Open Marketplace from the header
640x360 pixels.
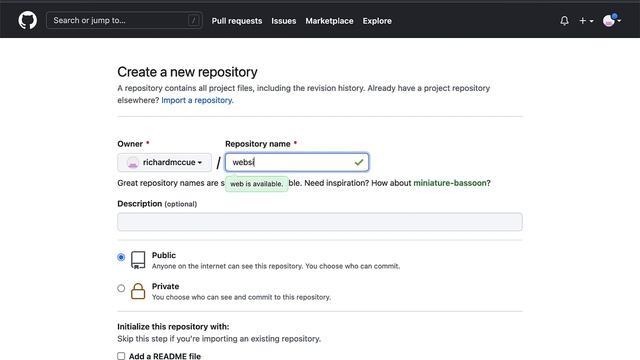pos(329,21)
